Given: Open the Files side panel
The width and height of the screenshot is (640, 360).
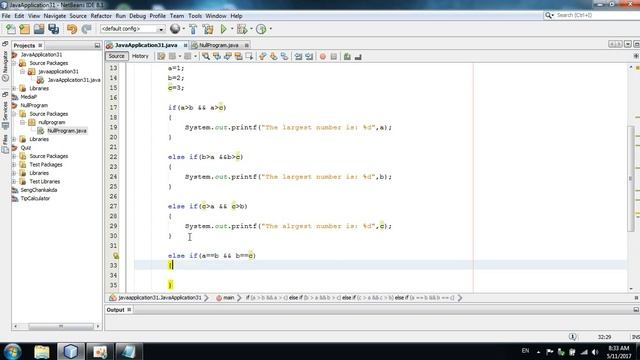Looking at the screenshot, I should [5, 144].
